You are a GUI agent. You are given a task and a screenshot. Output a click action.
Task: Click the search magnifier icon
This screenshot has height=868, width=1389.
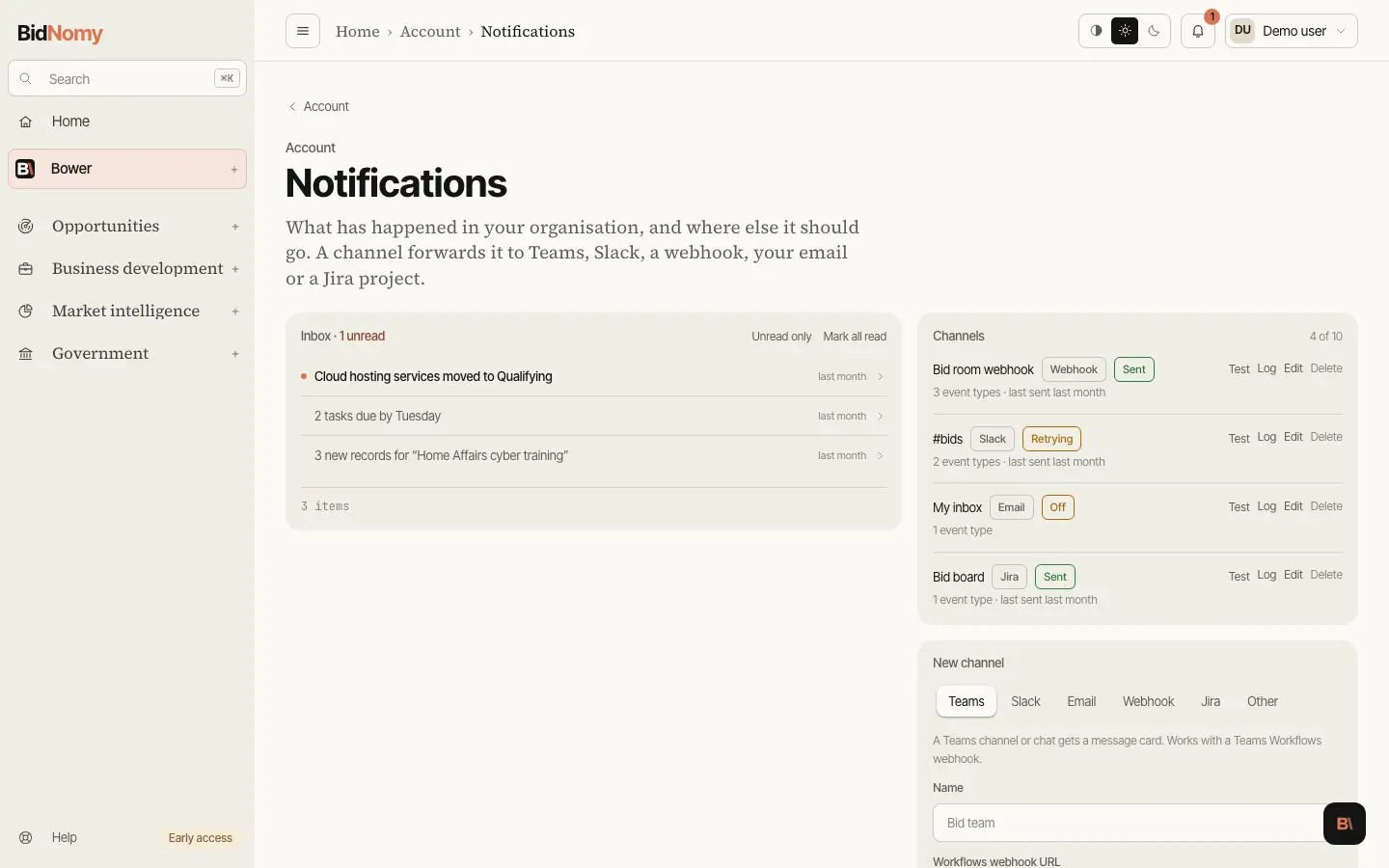coord(26,79)
